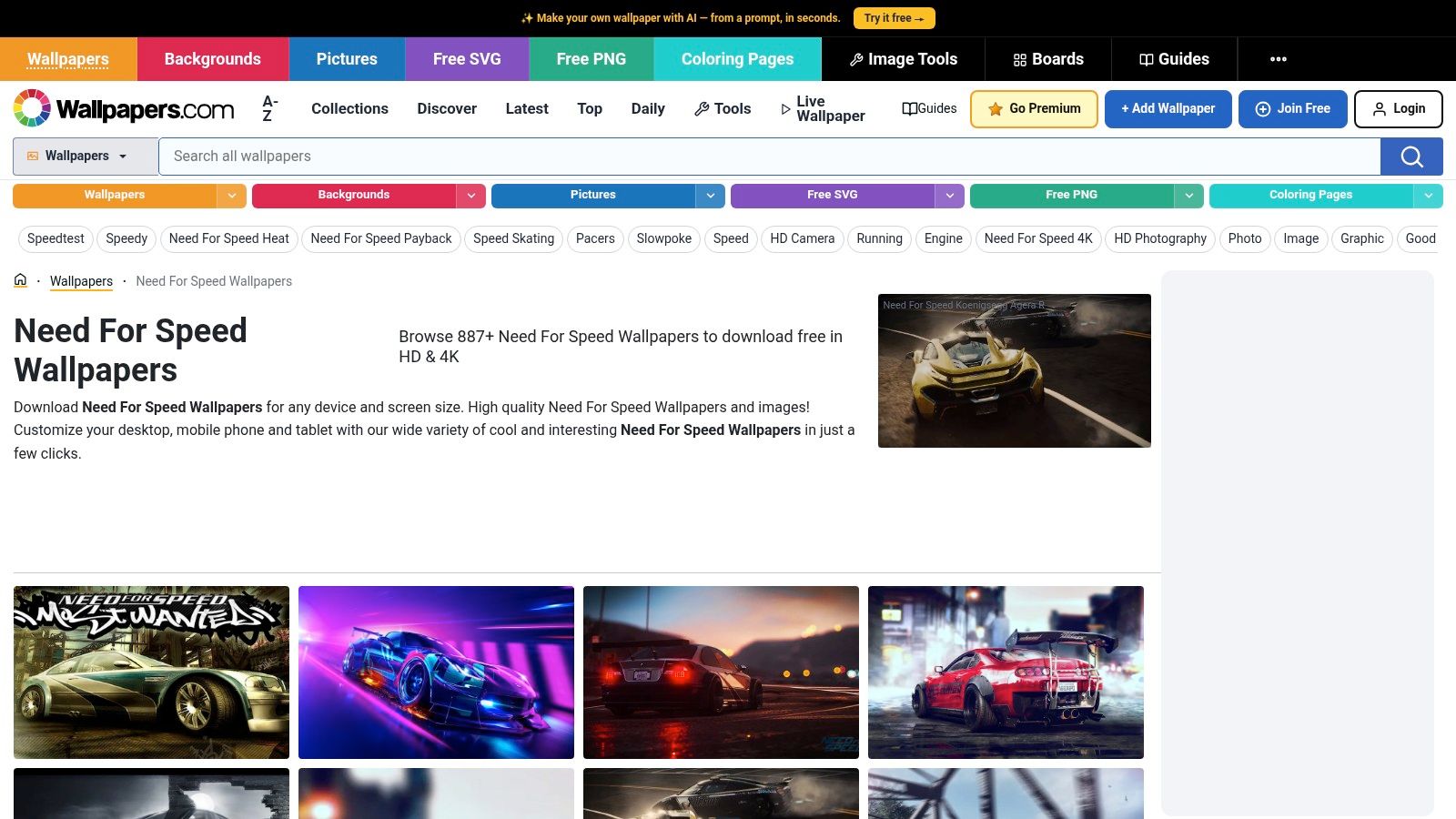
Task: Open Daily in the navigation menu
Action: (648, 108)
